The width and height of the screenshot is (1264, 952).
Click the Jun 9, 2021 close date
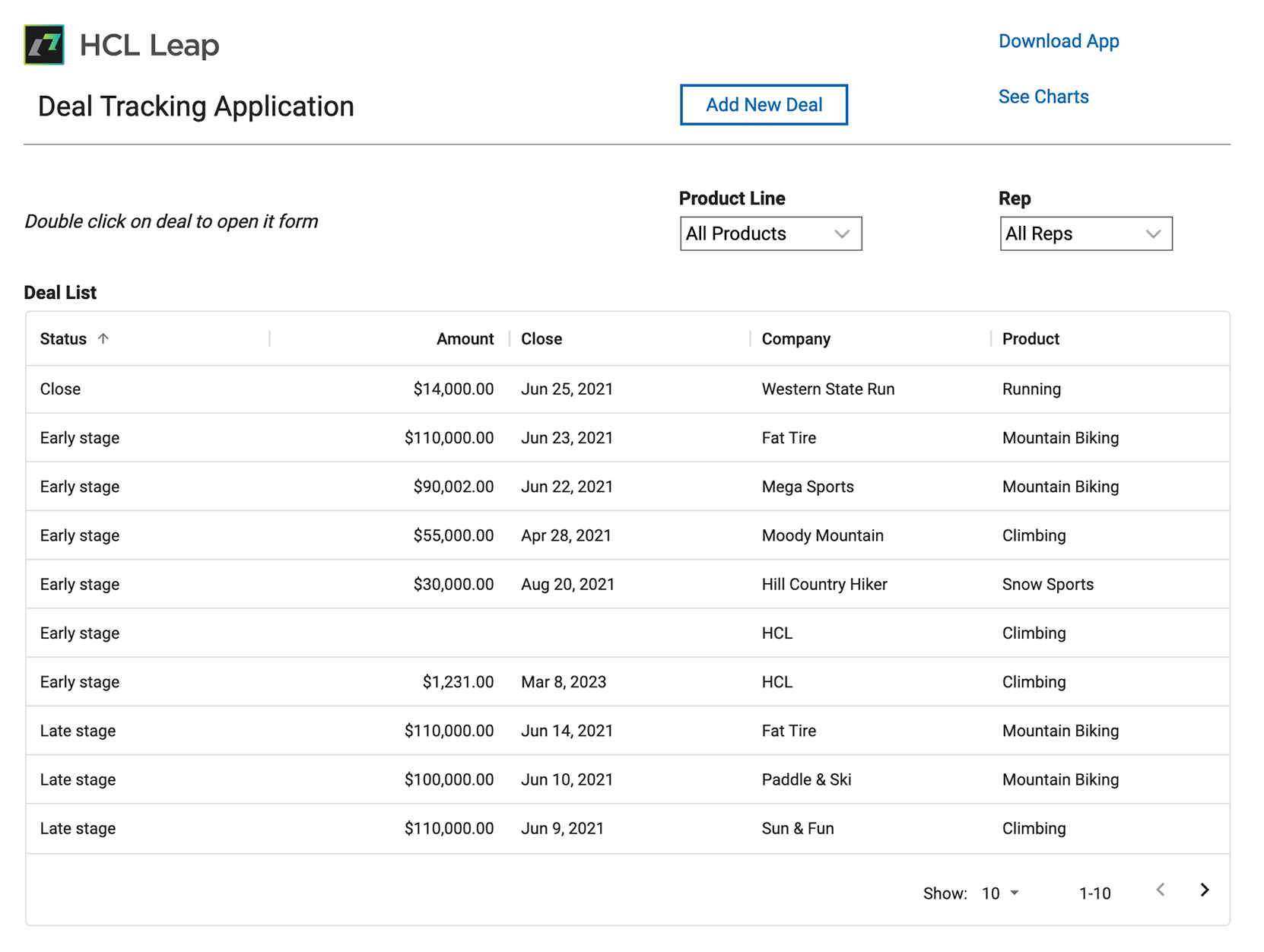coord(562,828)
